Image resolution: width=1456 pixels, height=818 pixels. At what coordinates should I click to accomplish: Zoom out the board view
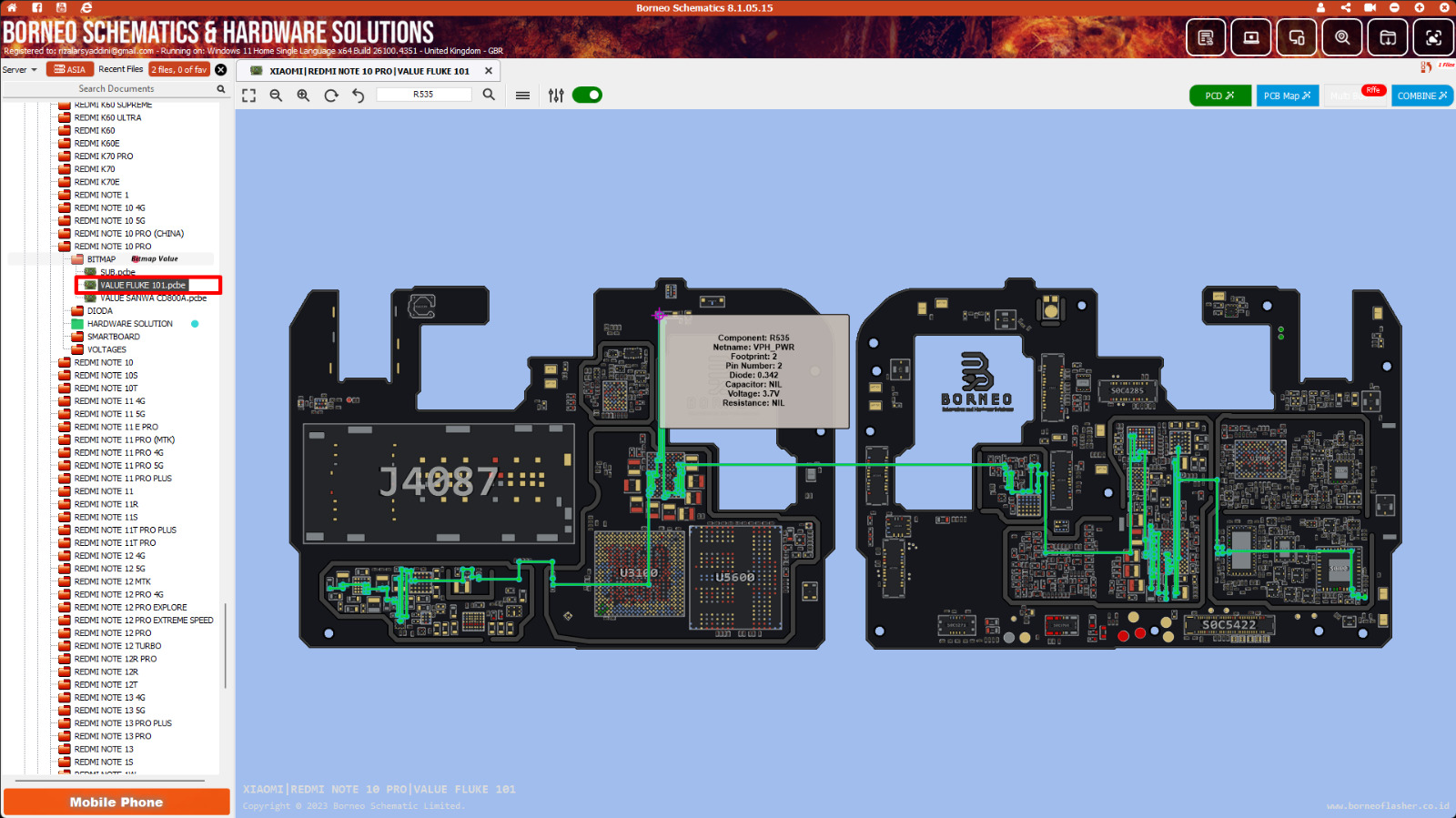coord(276,96)
